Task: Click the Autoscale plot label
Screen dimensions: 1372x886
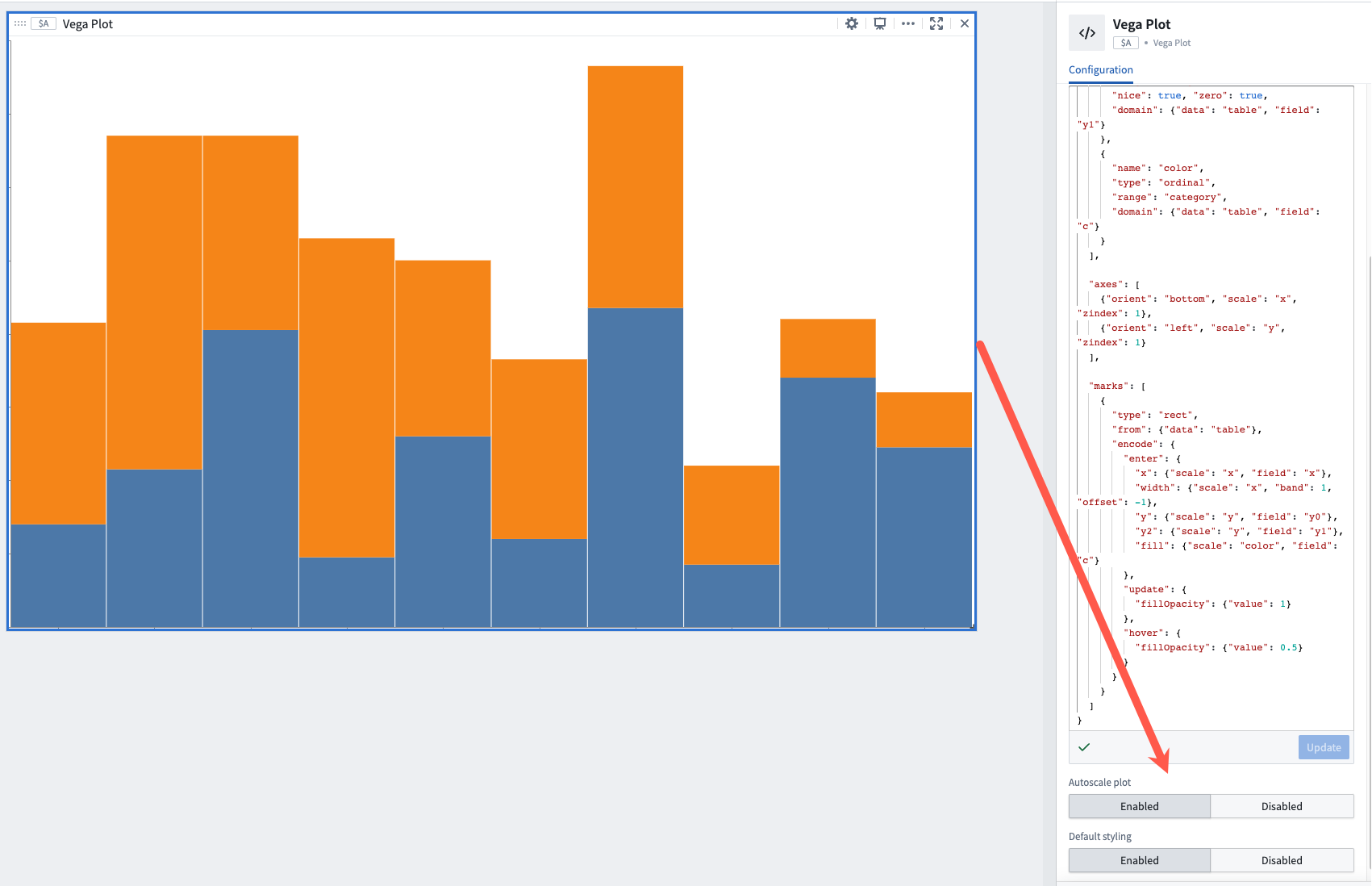Action: 1099,783
